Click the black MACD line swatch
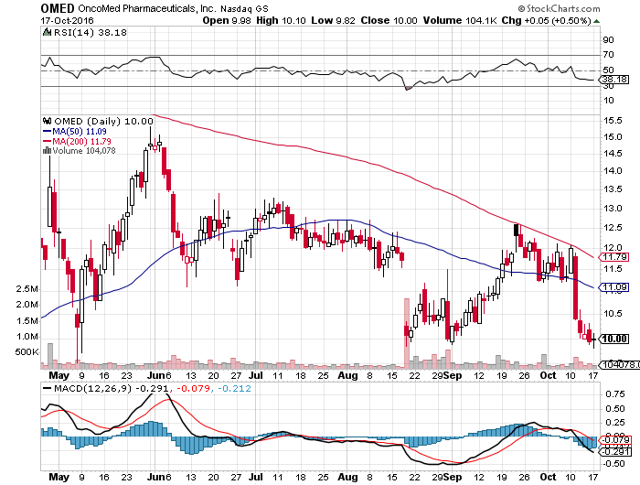The height and width of the screenshot is (485, 640). (x=47, y=388)
